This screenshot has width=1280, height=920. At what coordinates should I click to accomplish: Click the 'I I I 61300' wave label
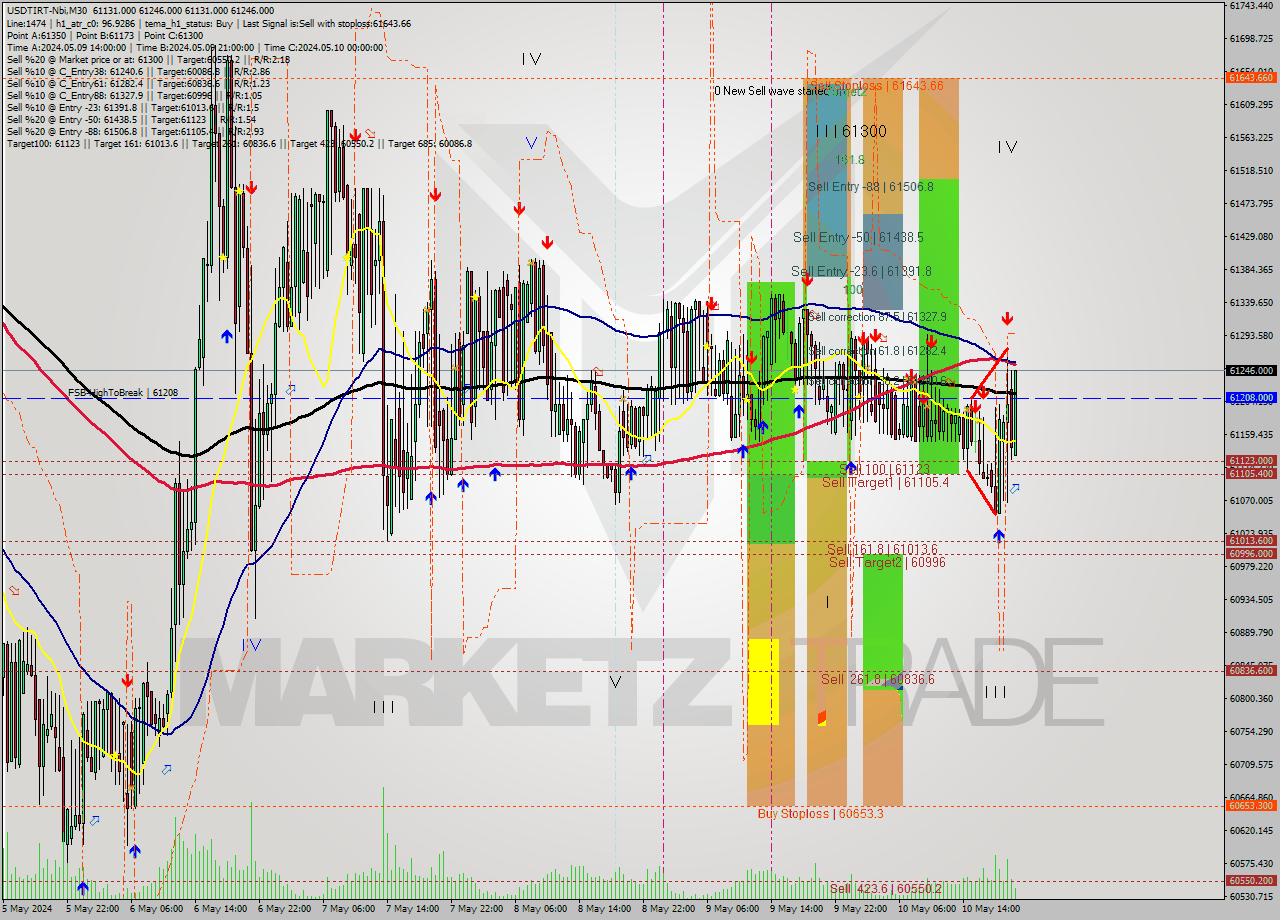pyautogui.click(x=851, y=131)
